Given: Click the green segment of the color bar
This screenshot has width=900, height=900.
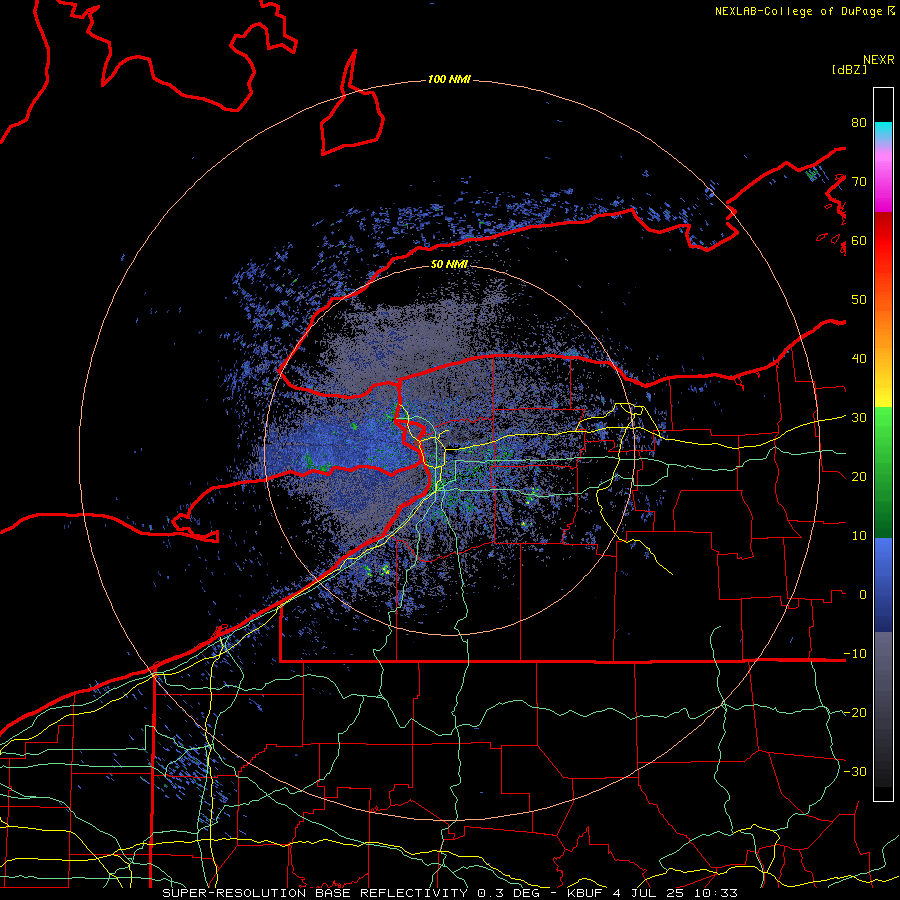Looking at the screenshot, I should click(x=883, y=472).
